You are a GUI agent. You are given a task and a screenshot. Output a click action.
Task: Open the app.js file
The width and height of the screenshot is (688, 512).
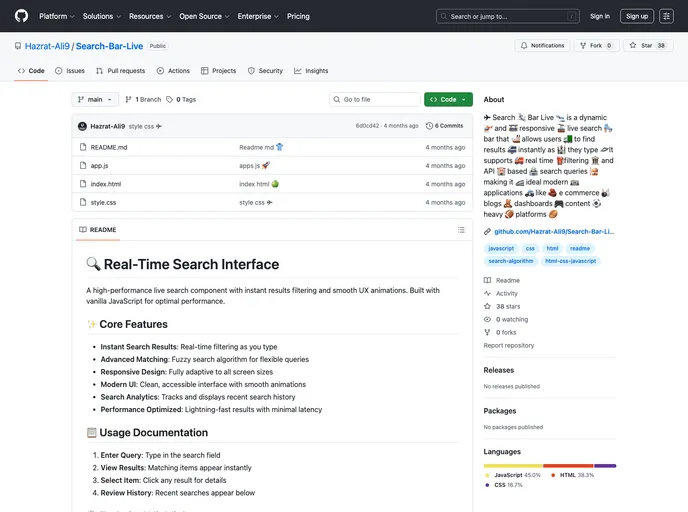(x=99, y=165)
